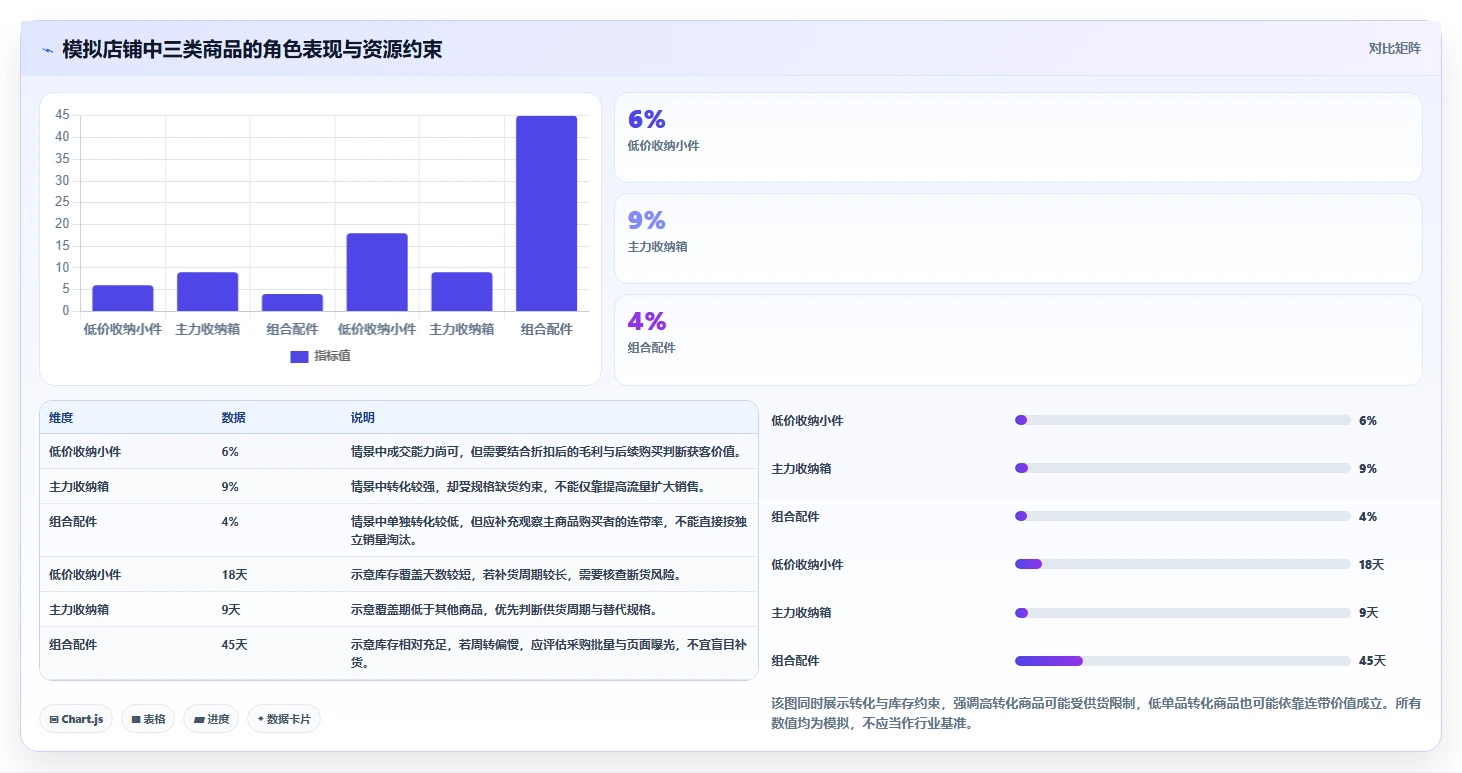Viewport: 1462px width, 773px height.
Task: Click the 维度 column header
Action: pyautogui.click(x=61, y=418)
